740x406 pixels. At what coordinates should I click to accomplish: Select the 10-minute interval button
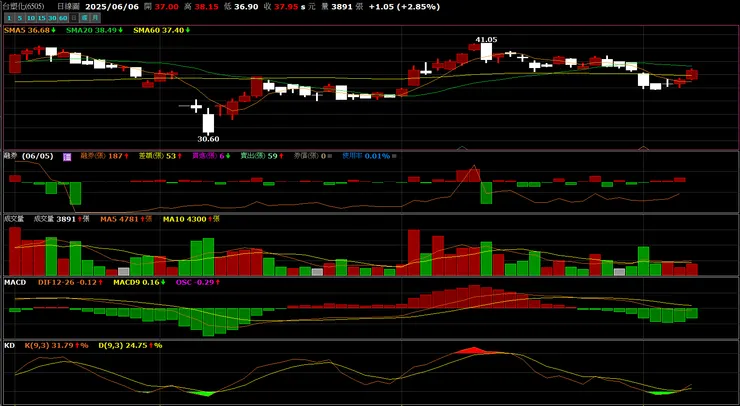[x=30, y=18]
